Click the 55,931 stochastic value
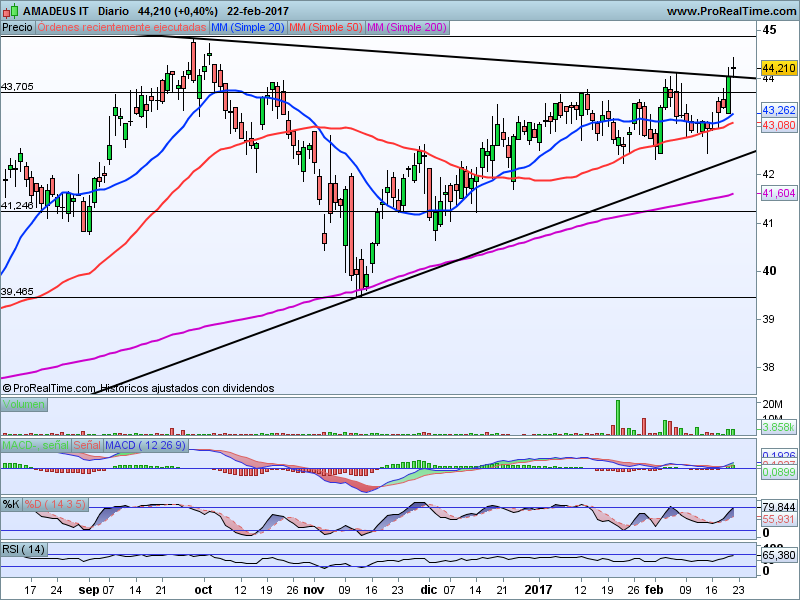The image size is (800, 600). click(779, 519)
